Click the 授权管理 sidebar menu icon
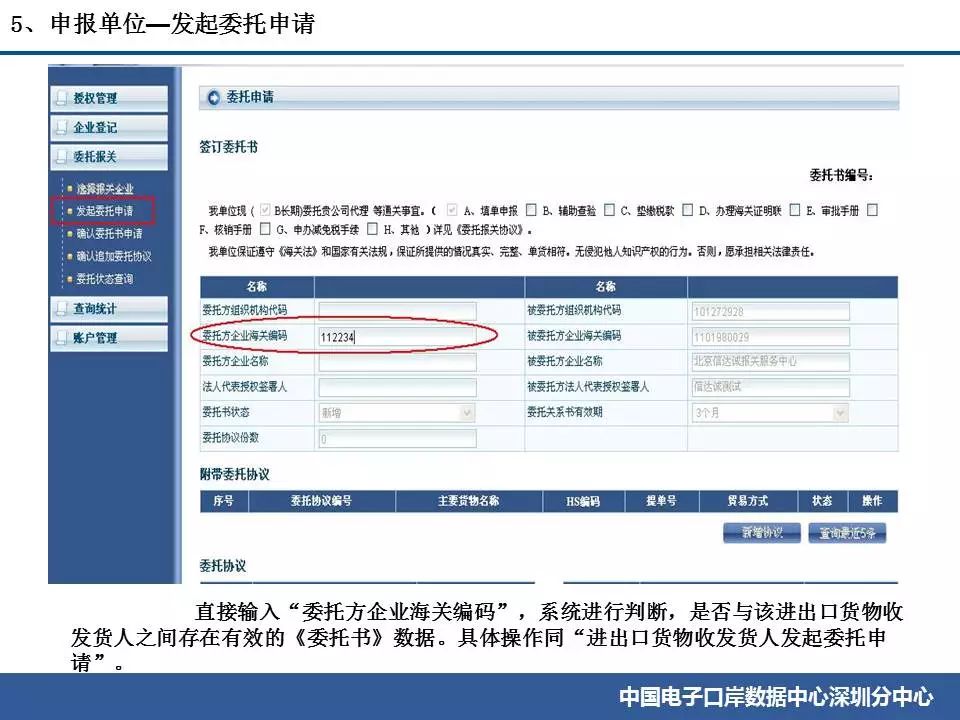The width and height of the screenshot is (960, 720). [x=63, y=98]
